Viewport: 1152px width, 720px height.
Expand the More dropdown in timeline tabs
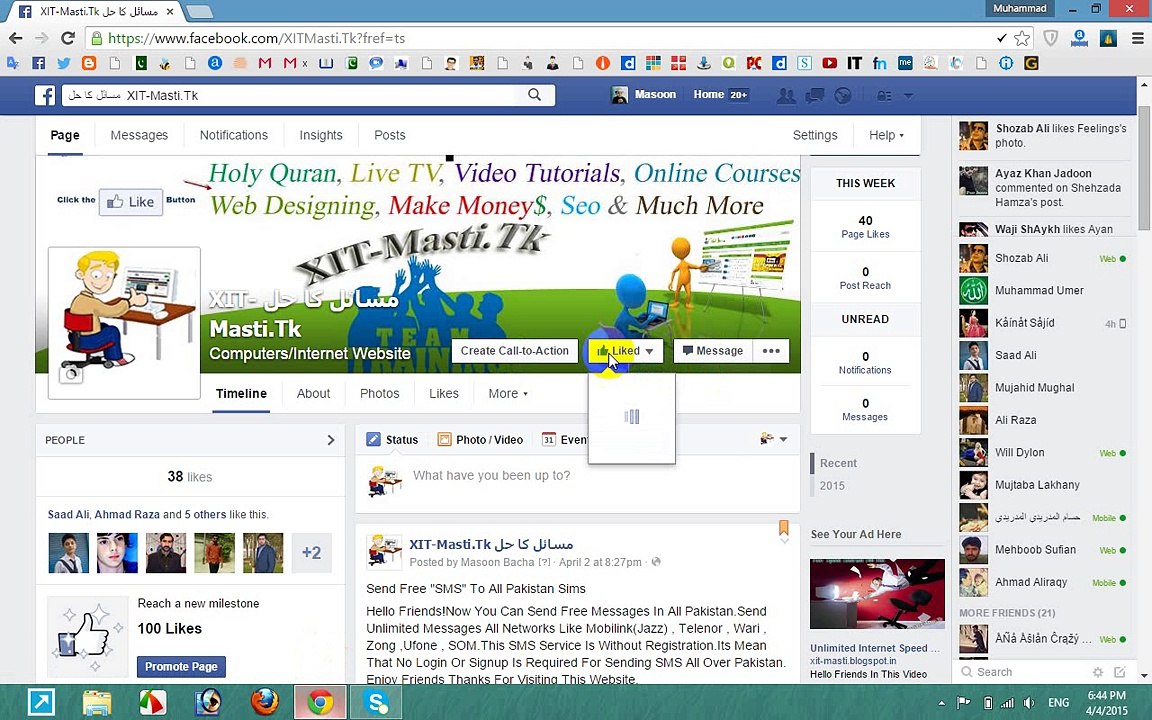tap(508, 394)
